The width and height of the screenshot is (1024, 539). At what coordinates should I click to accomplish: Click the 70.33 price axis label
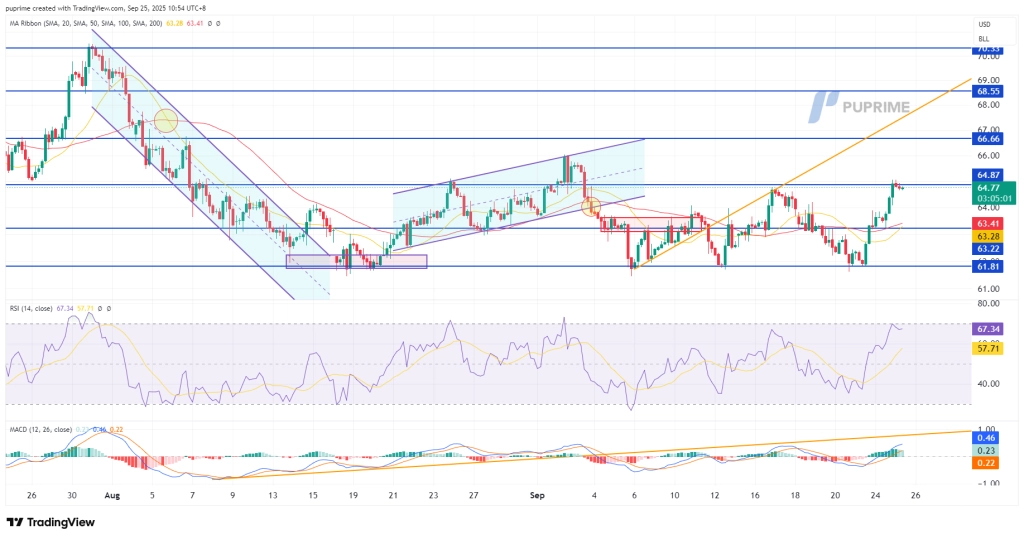coord(986,49)
